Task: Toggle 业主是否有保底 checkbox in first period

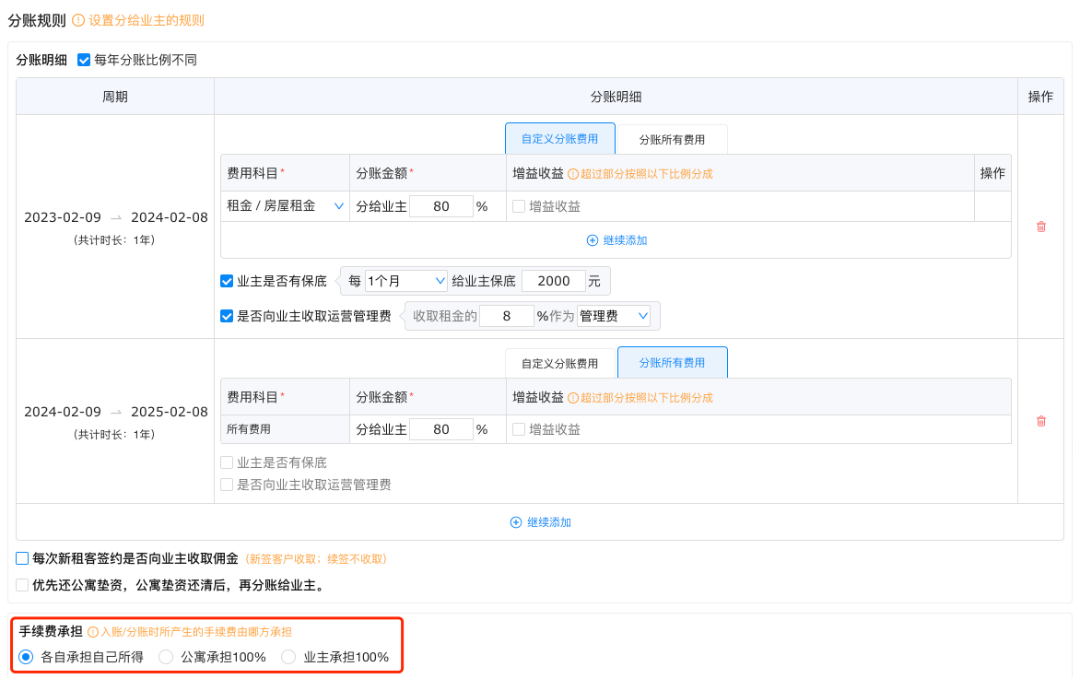Action: point(226,281)
